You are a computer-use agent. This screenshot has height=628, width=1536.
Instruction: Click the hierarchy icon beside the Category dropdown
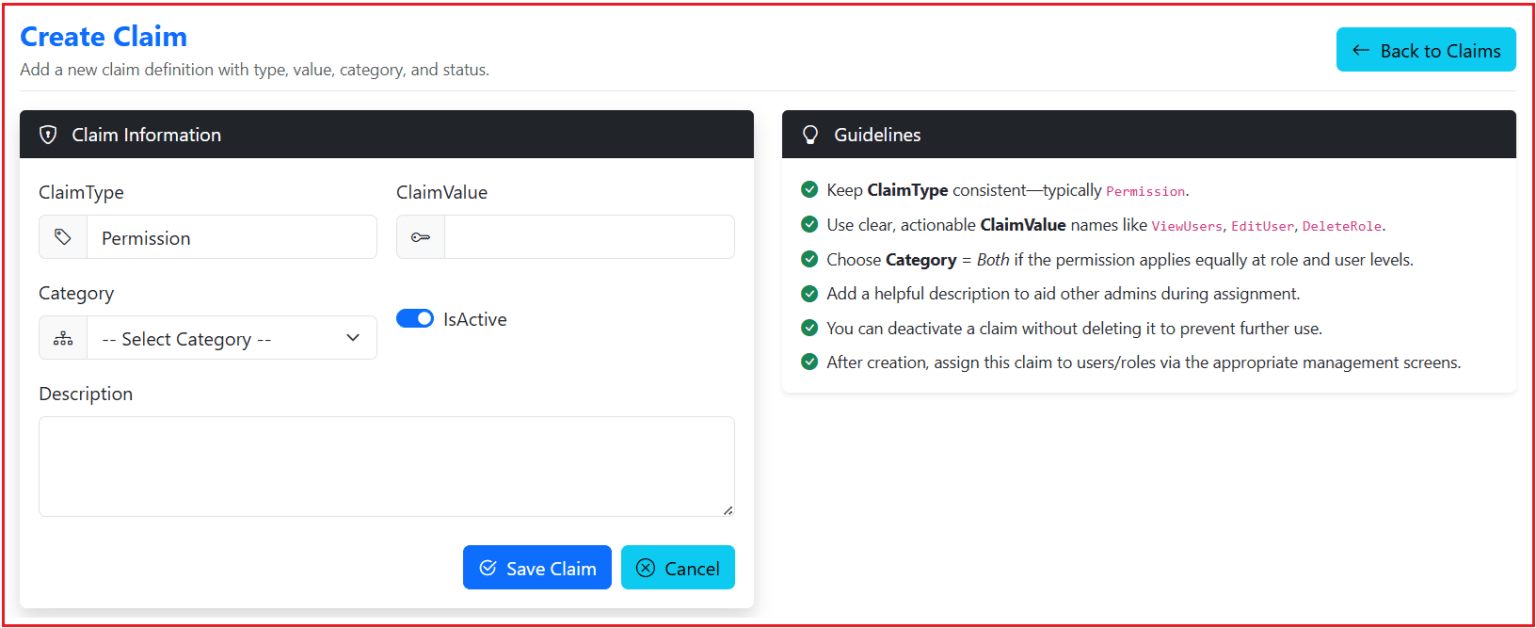(x=63, y=338)
